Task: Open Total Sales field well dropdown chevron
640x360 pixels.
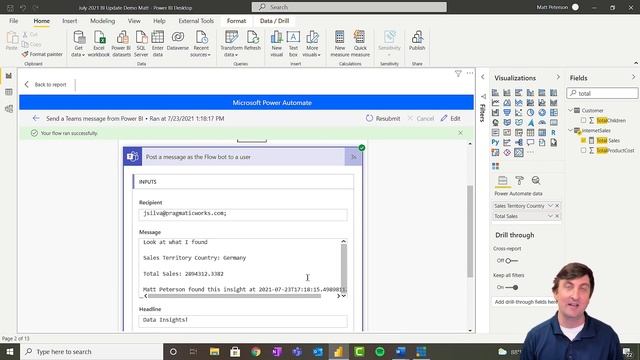Action: 550,216
